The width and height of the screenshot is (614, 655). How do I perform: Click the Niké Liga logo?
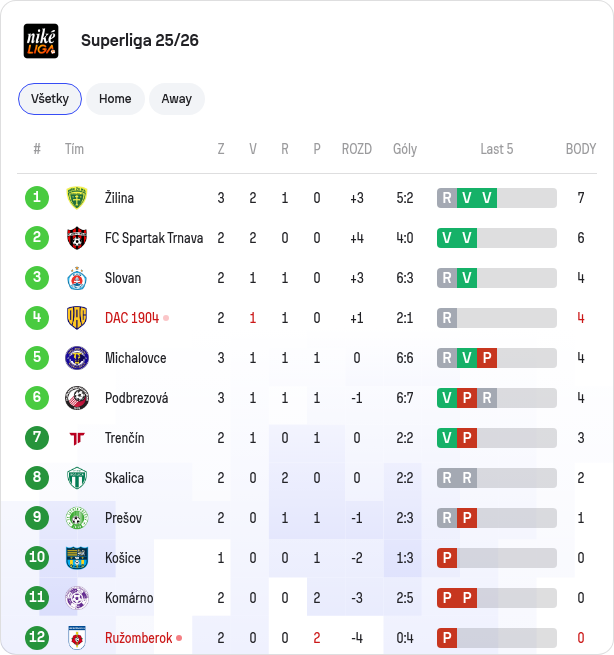(41, 41)
